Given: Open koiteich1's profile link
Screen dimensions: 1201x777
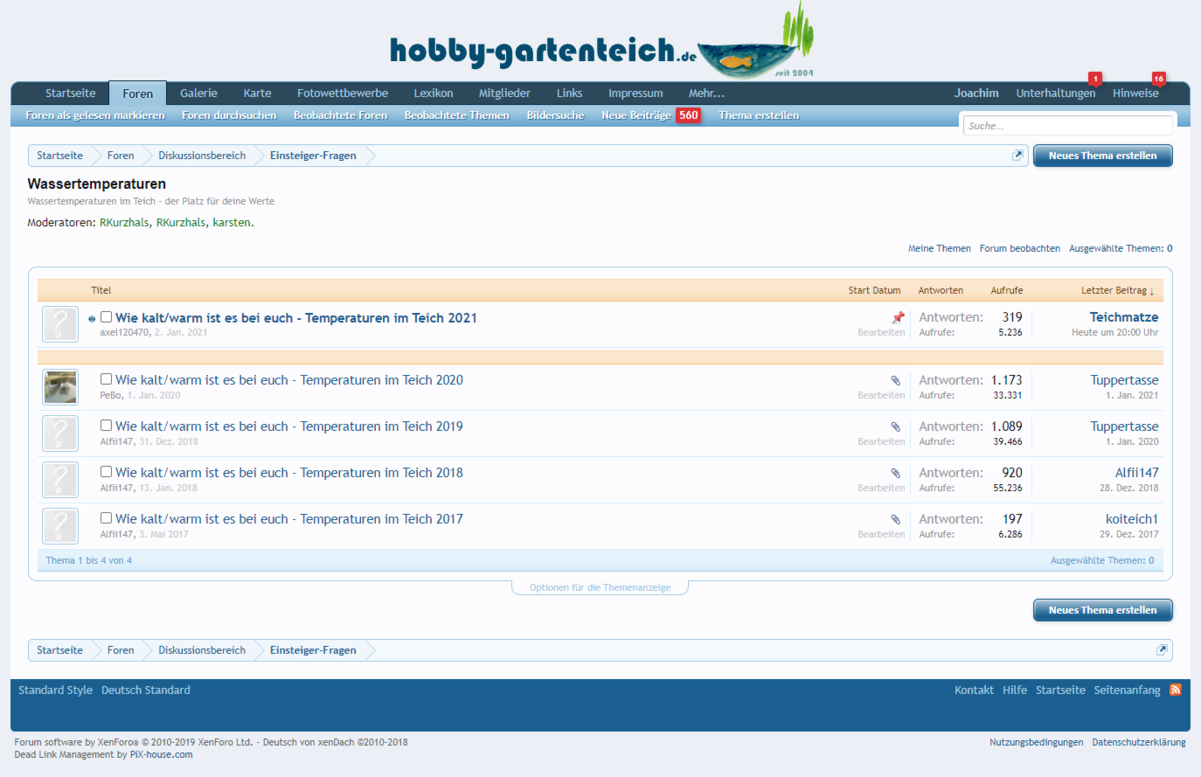Looking at the screenshot, I should click(1132, 519).
